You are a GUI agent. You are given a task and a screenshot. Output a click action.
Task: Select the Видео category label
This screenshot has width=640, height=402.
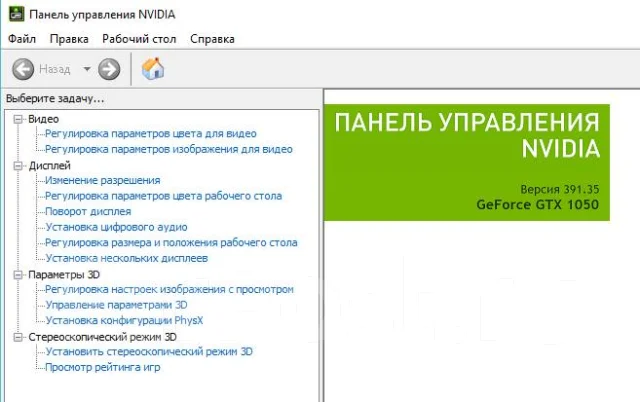44,119
